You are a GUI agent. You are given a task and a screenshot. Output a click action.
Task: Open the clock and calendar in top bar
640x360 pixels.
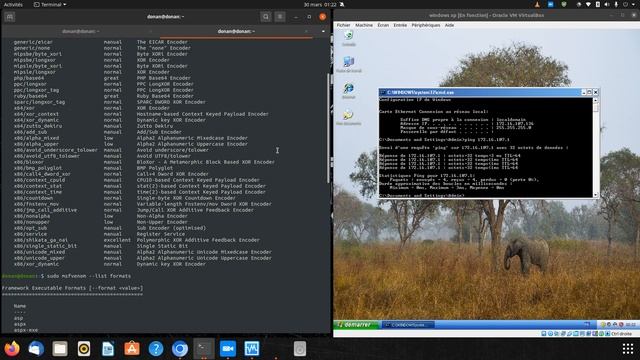tap(320, 4)
